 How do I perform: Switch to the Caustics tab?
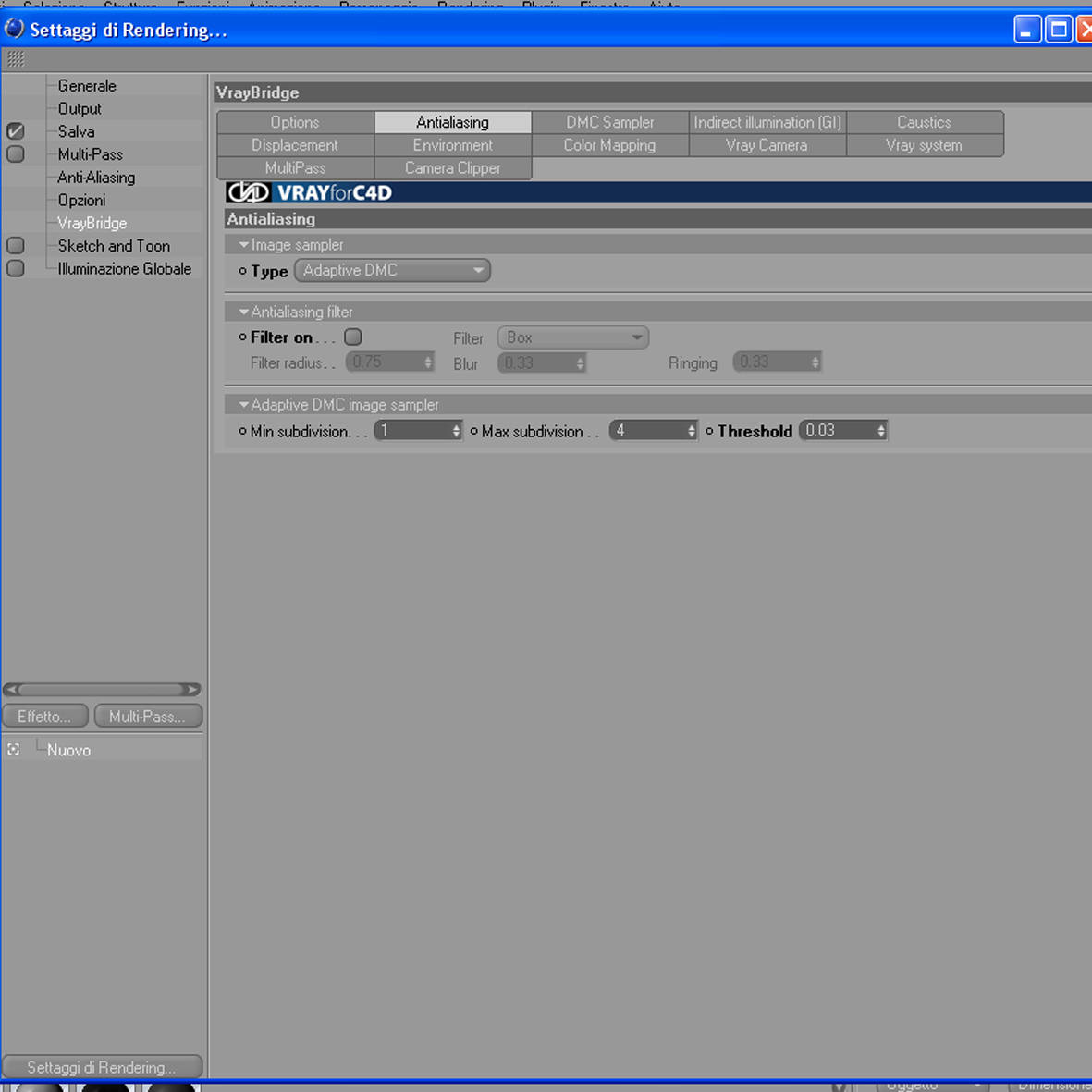tap(925, 122)
